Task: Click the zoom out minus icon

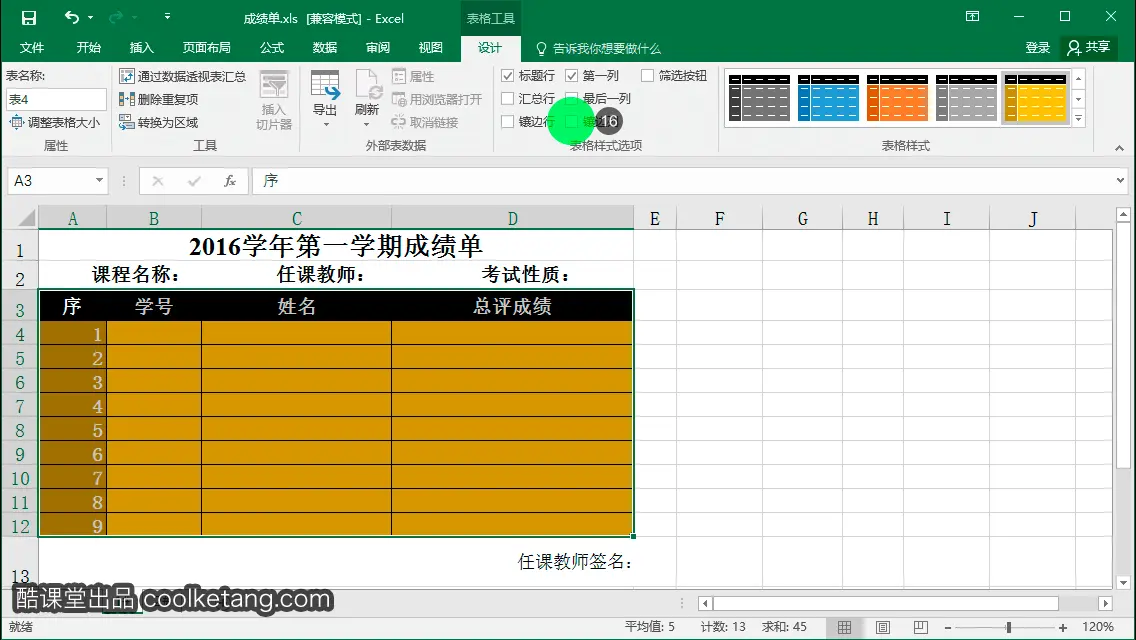Action: coord(948,627)
